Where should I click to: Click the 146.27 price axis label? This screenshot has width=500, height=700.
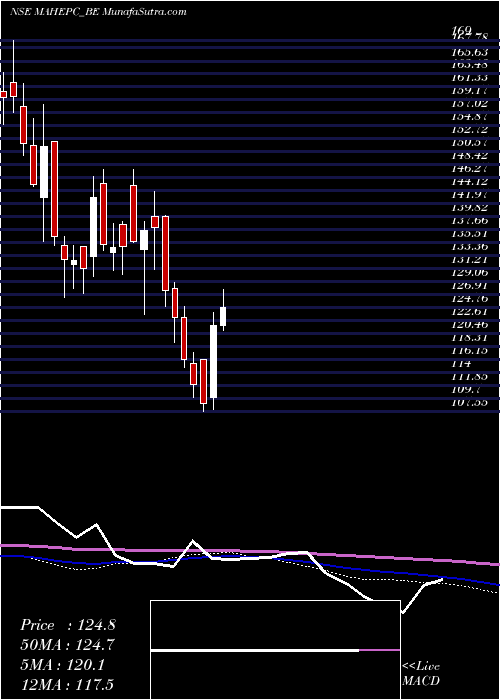[469, 169]
